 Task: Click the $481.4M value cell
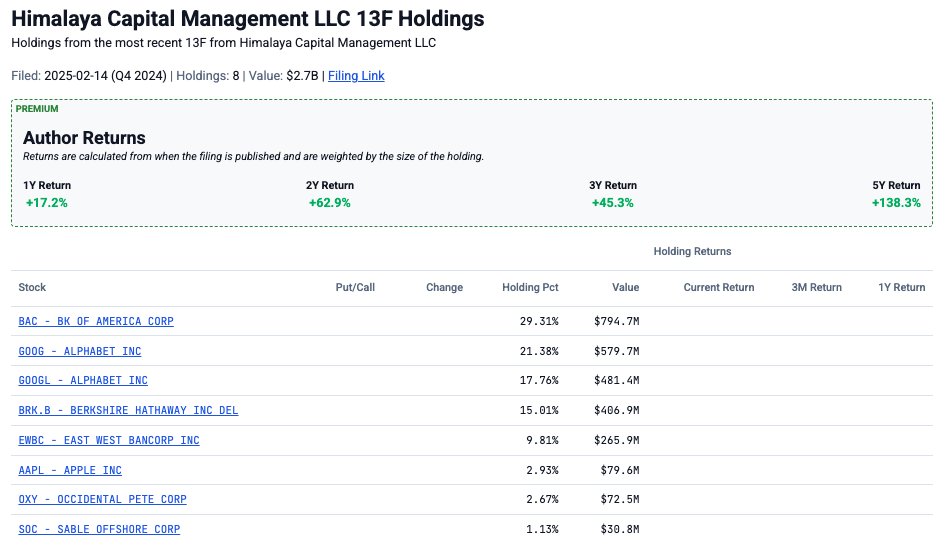(x=617, y=380)
